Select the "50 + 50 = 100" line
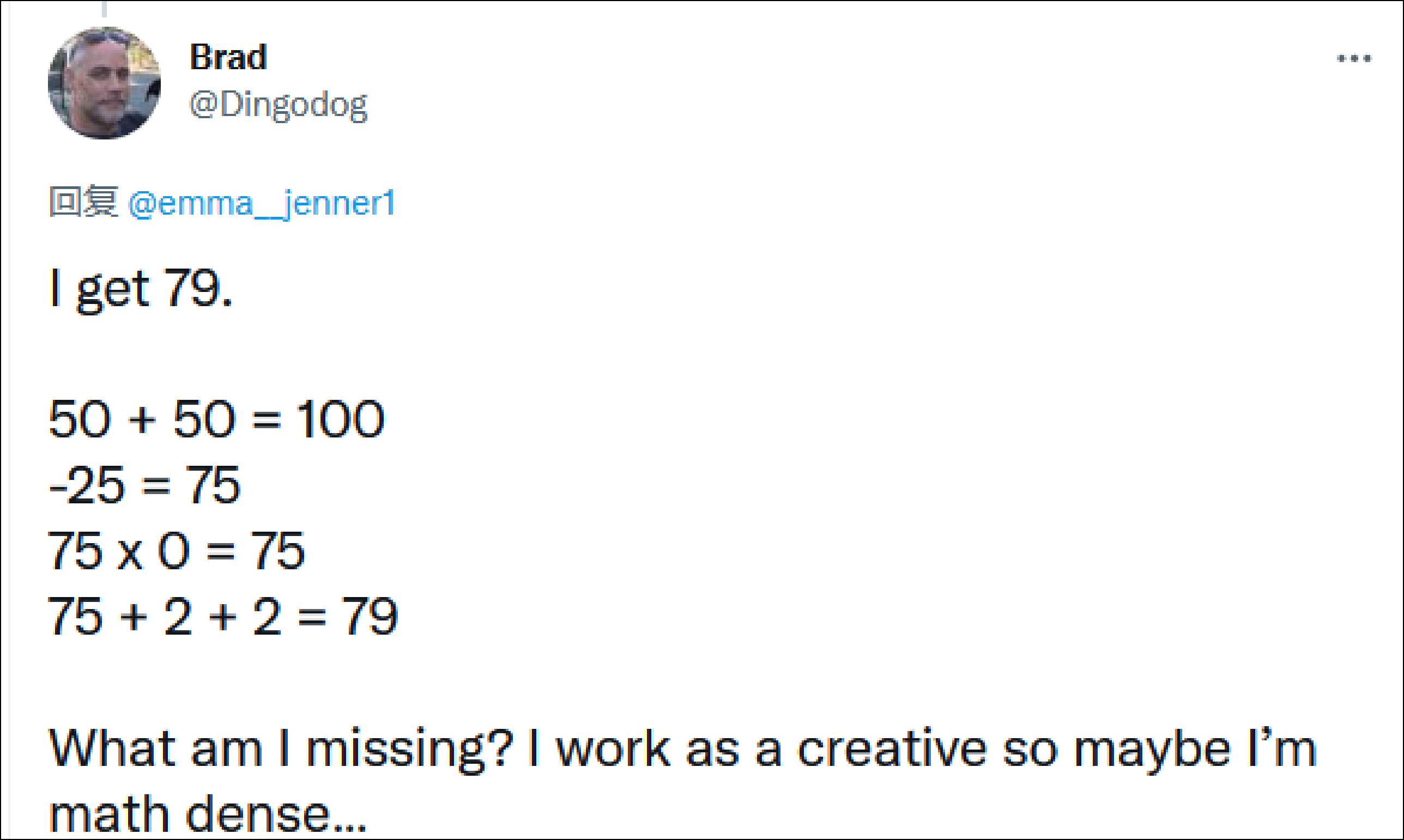 pos(216,419)
